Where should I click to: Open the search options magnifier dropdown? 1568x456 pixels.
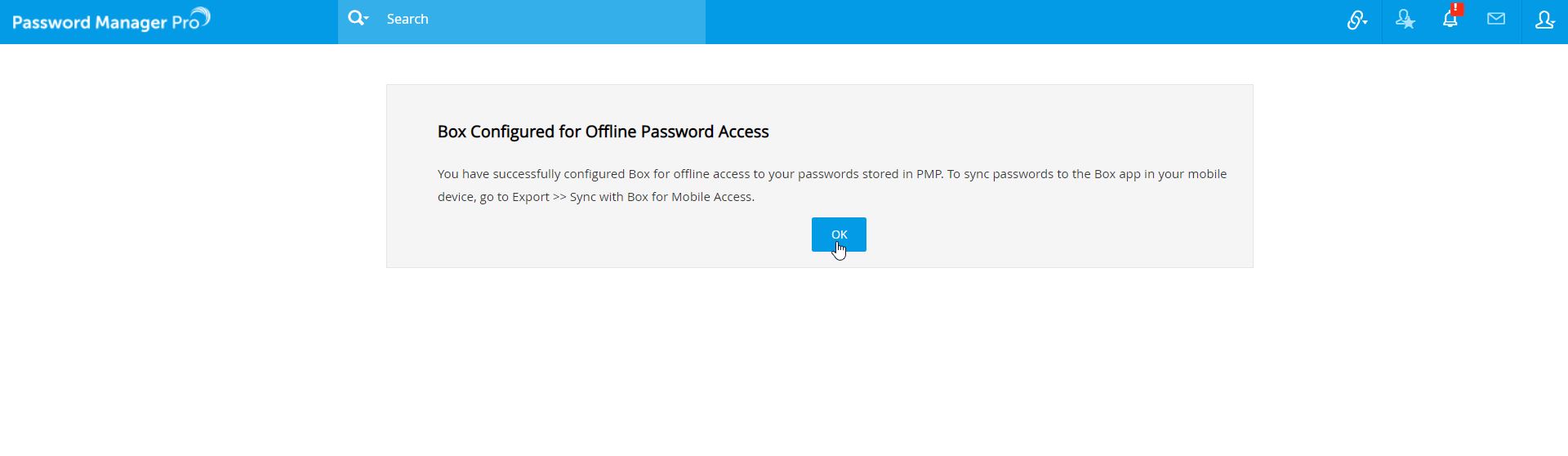coord(358,18)
